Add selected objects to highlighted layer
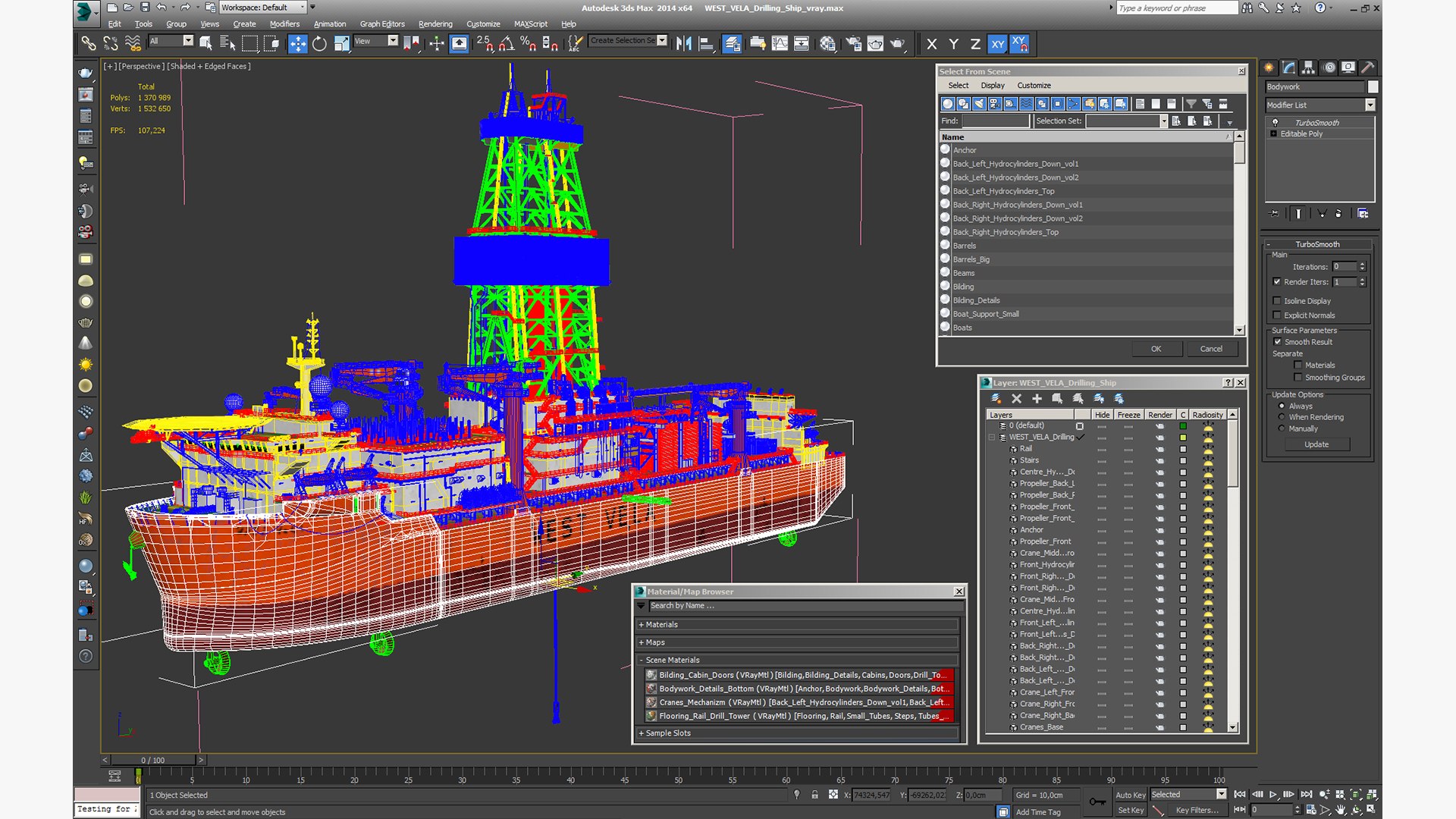The height and width of the screenshot is (819, 1456). pos(1037,398)
